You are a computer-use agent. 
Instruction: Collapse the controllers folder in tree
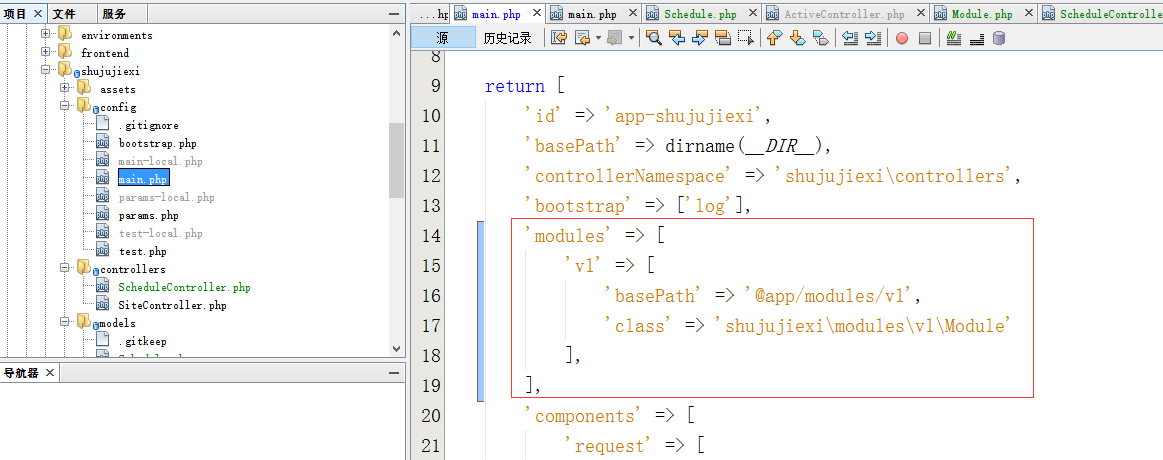pos(64,269)
